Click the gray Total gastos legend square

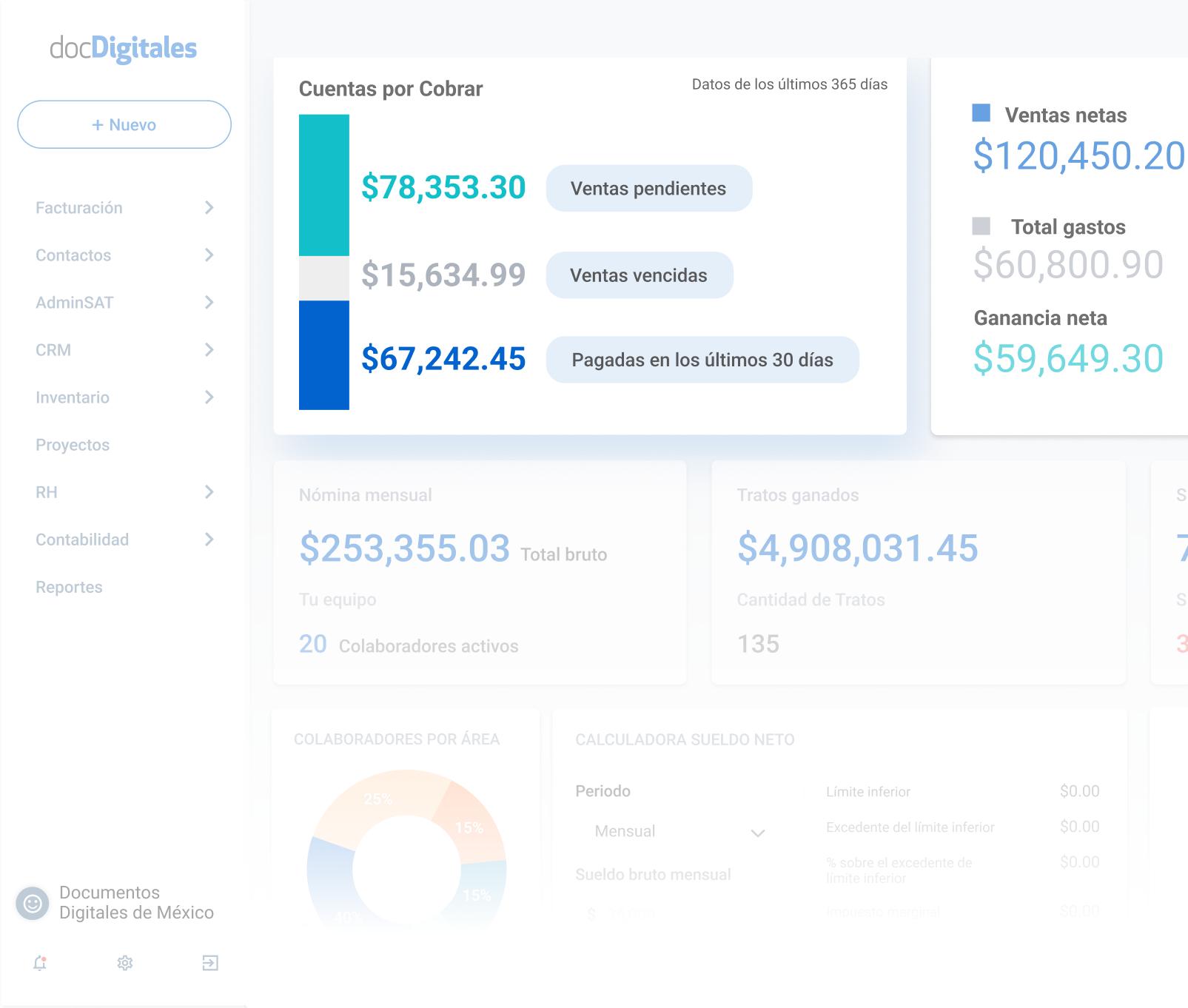981,226
